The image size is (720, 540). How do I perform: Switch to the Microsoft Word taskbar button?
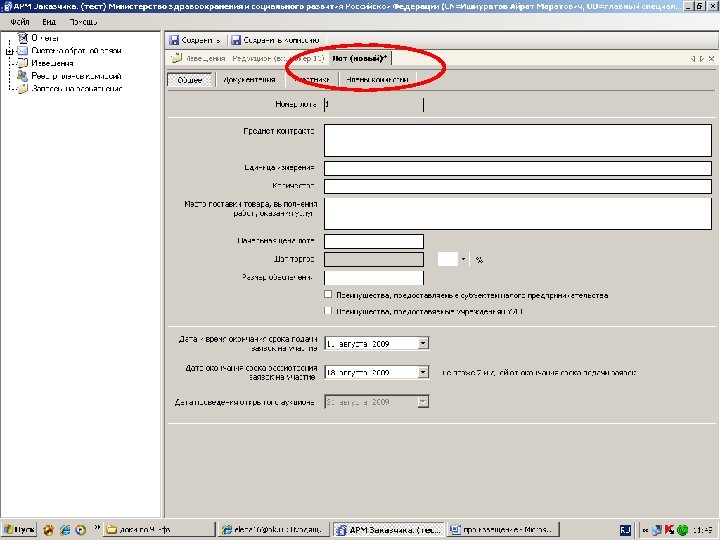[x=503, y=530]
